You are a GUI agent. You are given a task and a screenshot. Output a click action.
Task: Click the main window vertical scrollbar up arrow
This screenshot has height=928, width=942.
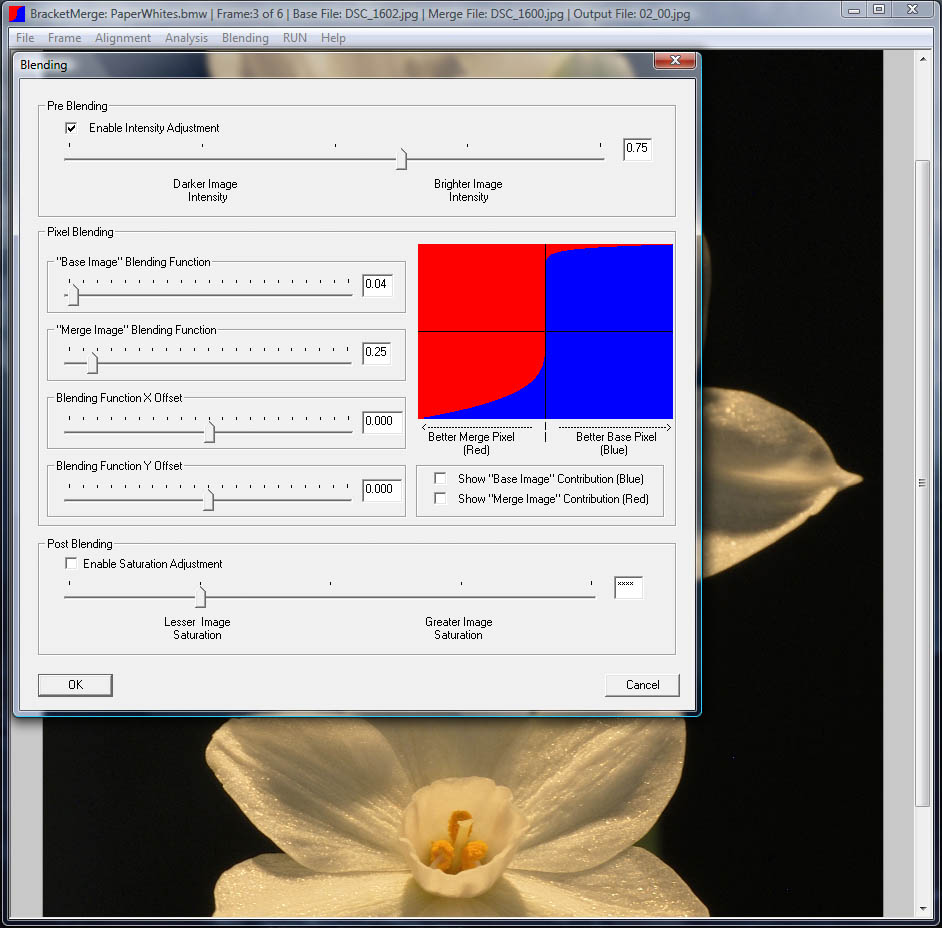pyautogui.click(x=923, y=59)
